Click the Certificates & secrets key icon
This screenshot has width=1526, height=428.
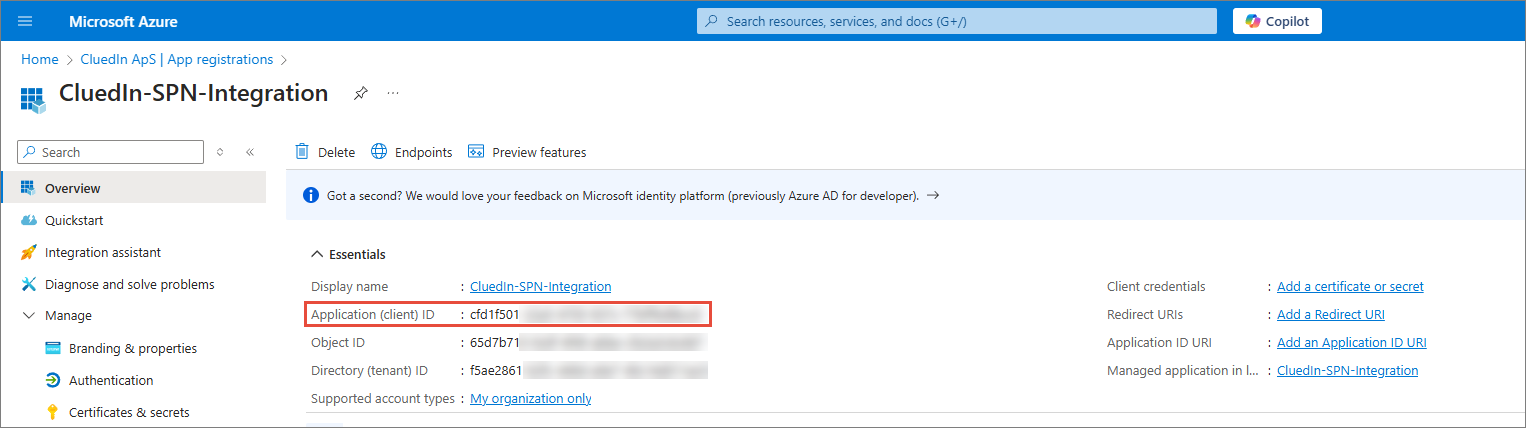pos(53,412)
